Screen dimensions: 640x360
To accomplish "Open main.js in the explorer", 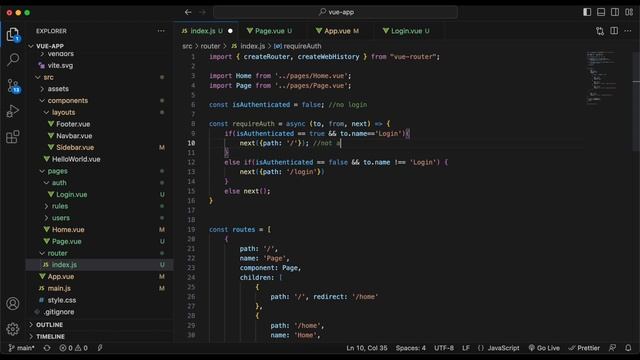I will (x=59, y=288).
